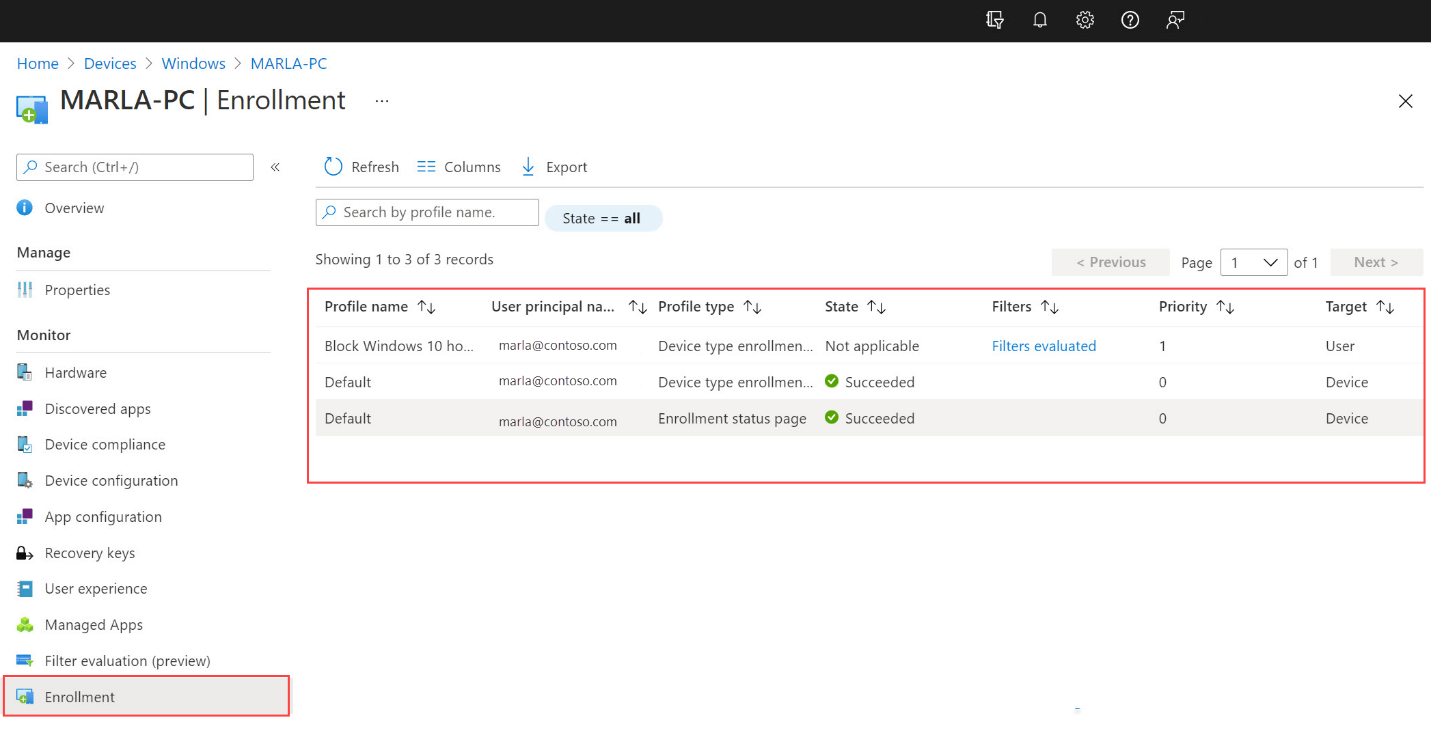
Task: Open the settings gear icon
Action: click(x=1085, y=20)
